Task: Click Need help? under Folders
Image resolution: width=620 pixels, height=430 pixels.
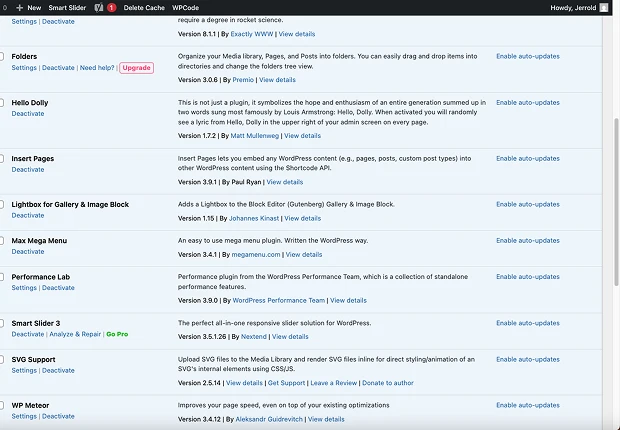Action: coord(97,68)
